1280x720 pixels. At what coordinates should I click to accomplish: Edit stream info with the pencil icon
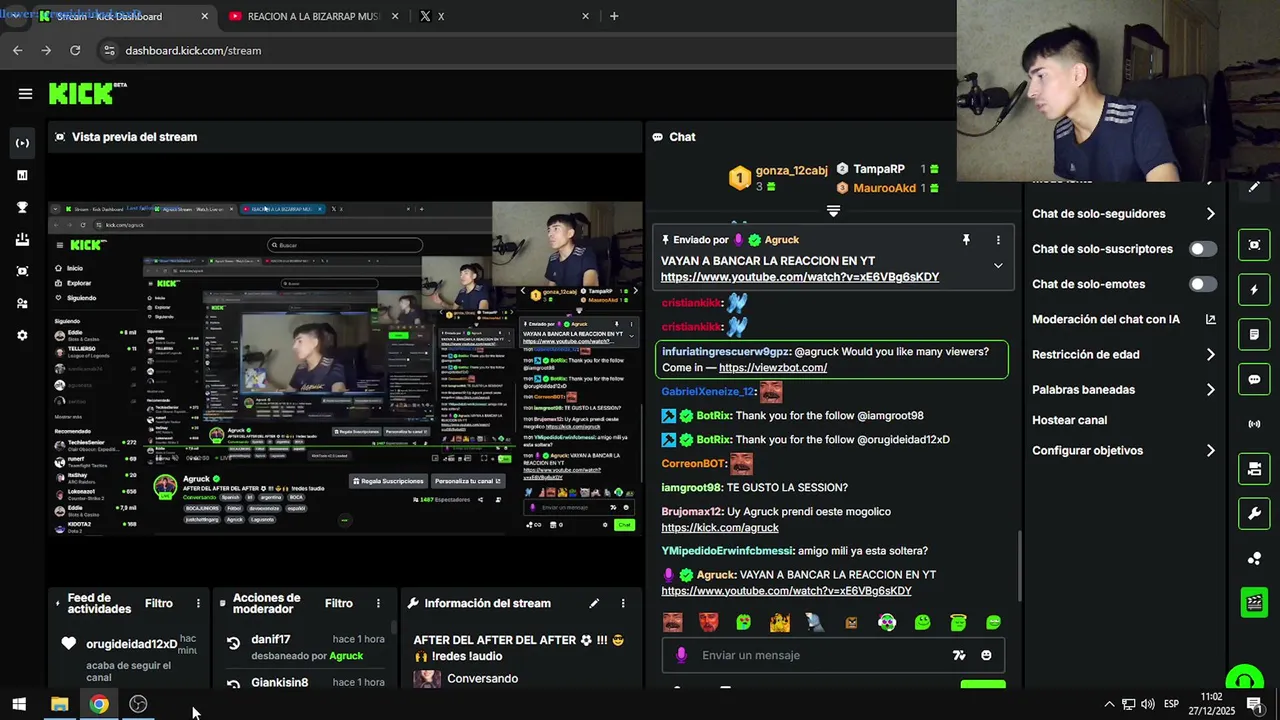pos(594,603)
